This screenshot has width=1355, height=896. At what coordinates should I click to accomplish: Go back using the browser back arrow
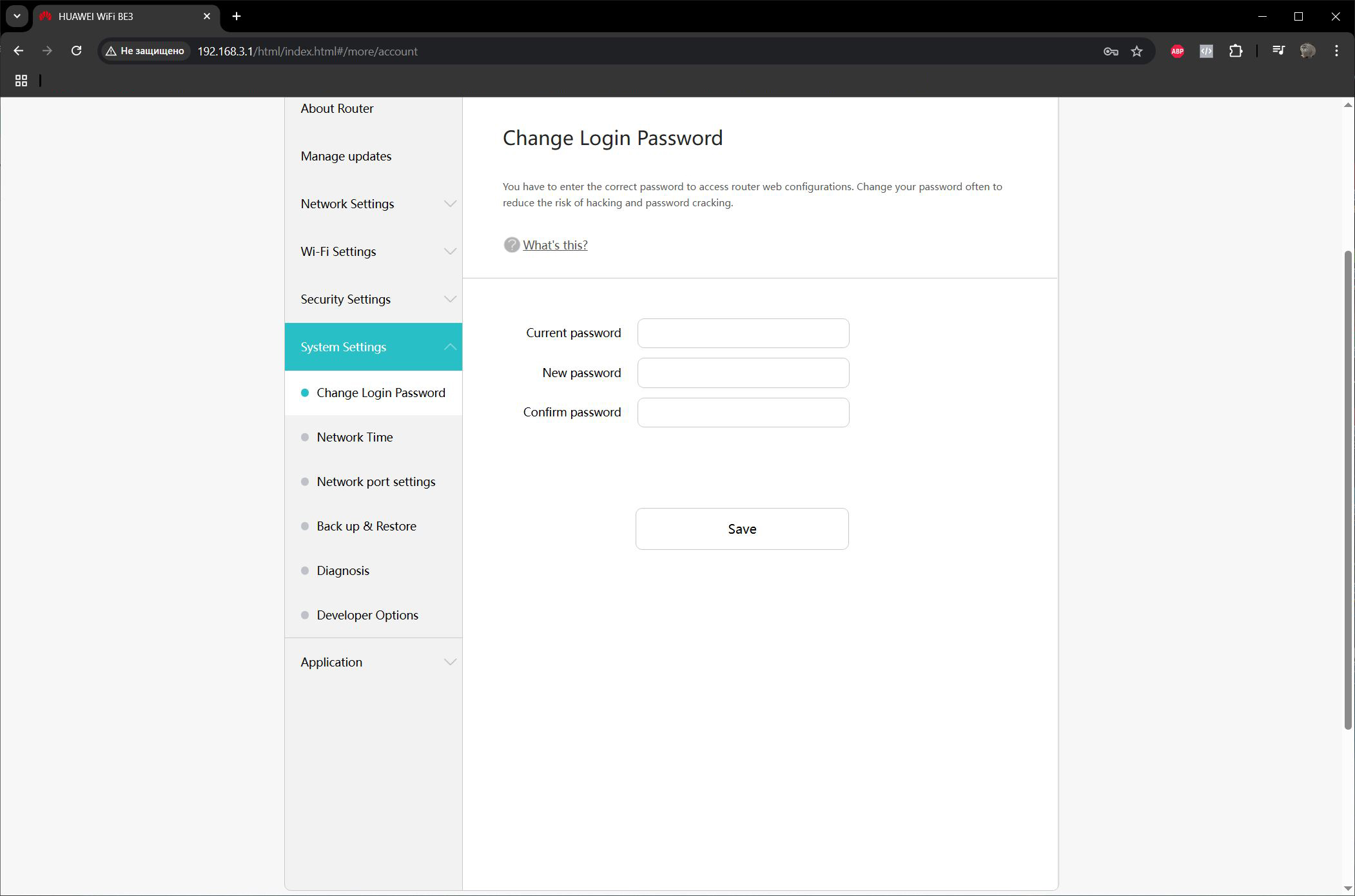point(18,51)
